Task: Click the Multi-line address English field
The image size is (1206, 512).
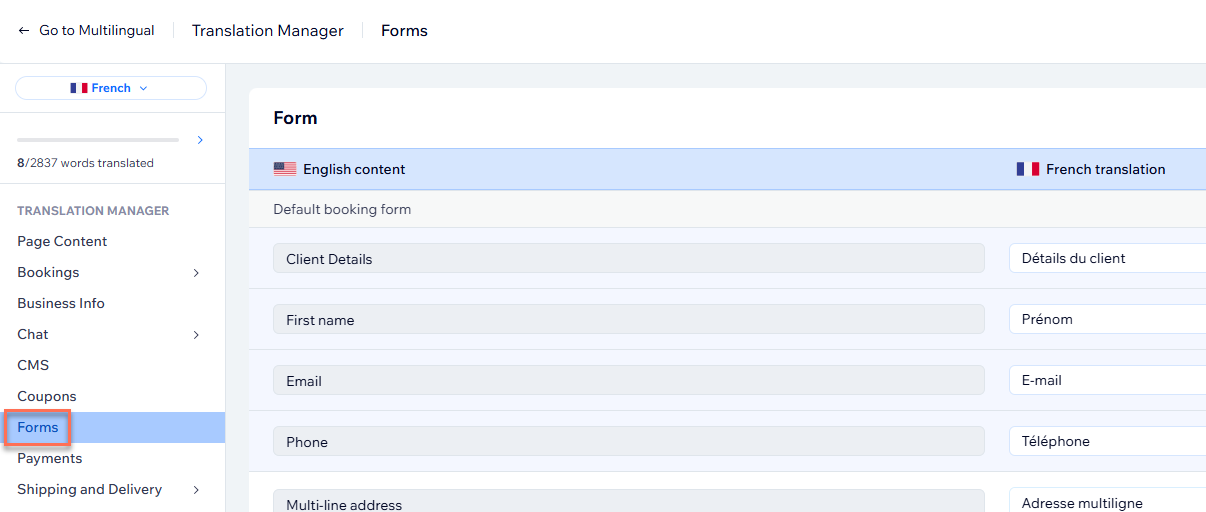Action: tap(629, 501)
